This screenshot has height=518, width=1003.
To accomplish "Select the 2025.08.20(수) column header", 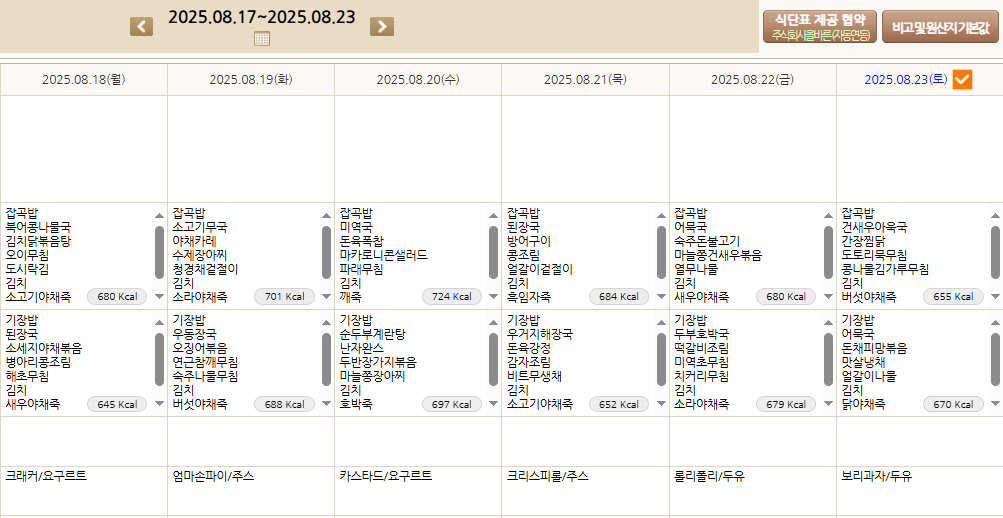I will pos(418,80).
